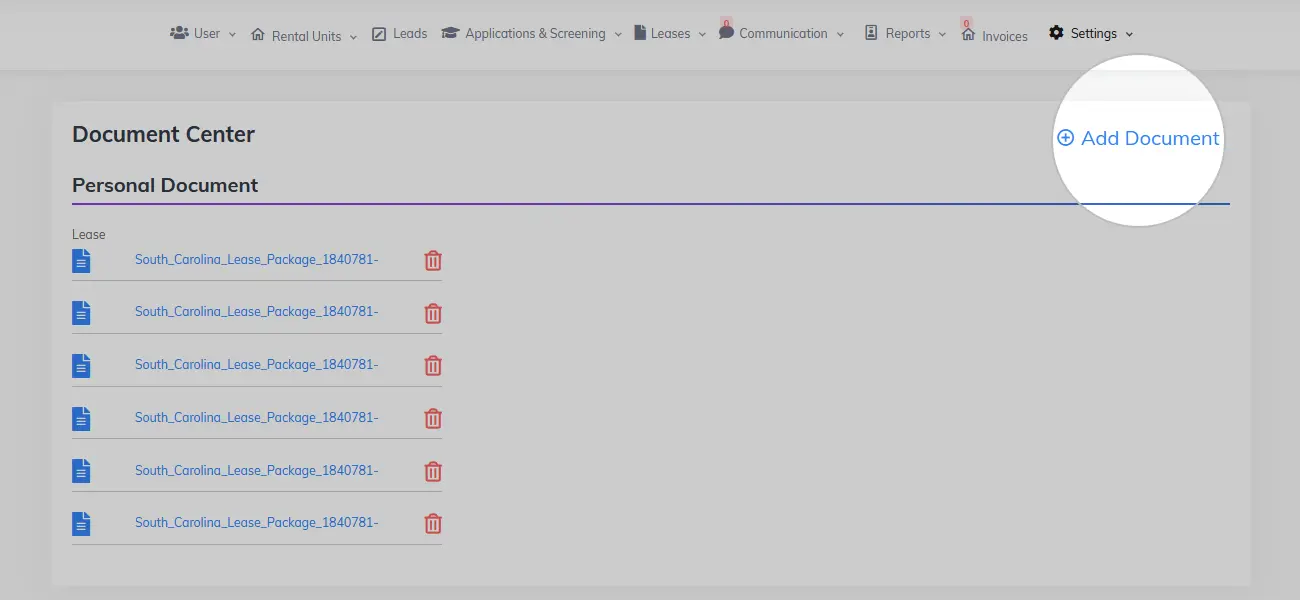The width and height of the screenshot is (1300, 600).
Task: Delete the first lease document via trash icon
Action: 433,260
